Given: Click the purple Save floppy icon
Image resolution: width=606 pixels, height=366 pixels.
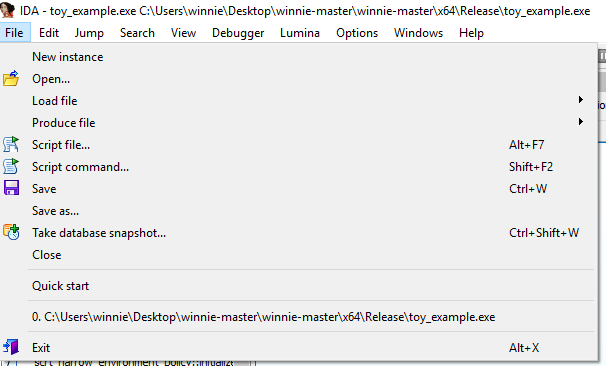Looking at the screenshot, I should tap(11, 188).
